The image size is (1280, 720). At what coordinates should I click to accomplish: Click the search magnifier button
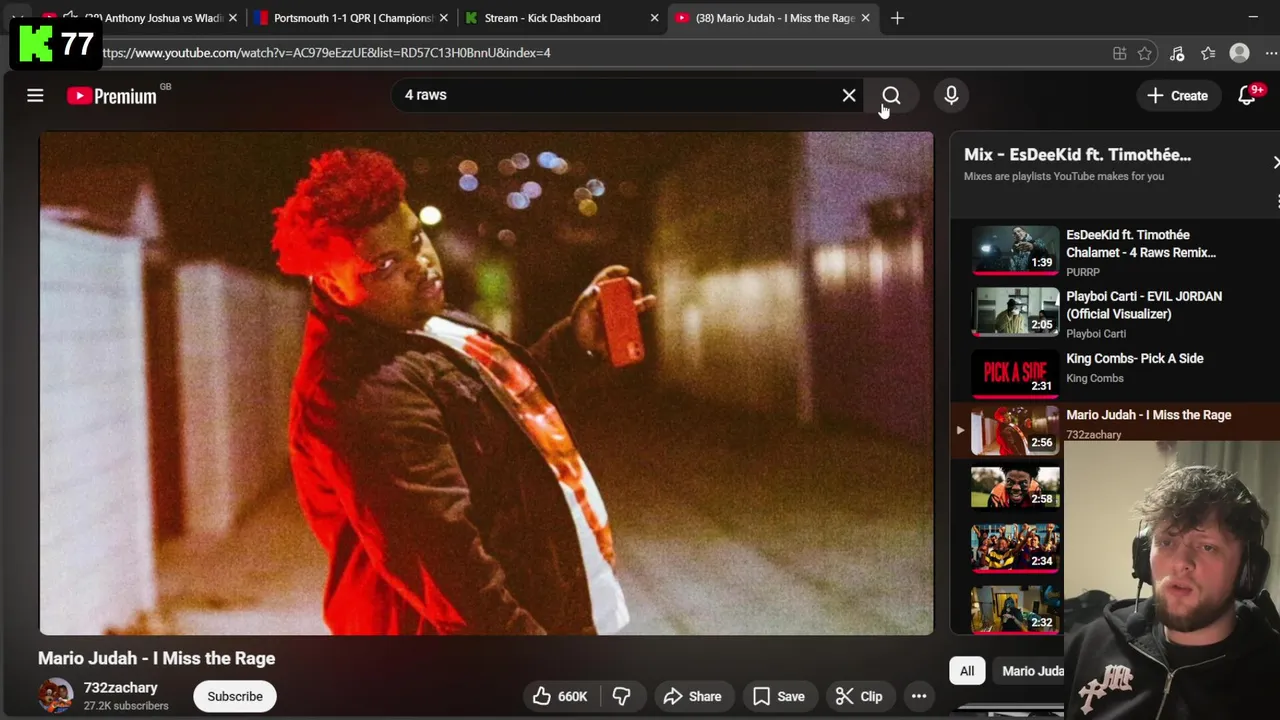click(x=891, y=95)
